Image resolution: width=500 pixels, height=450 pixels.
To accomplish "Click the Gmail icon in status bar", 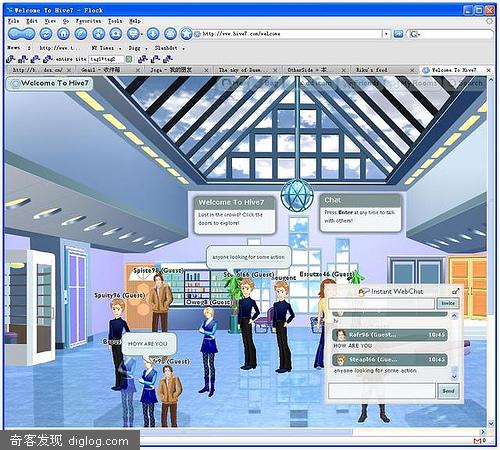I will pos(477,441).
